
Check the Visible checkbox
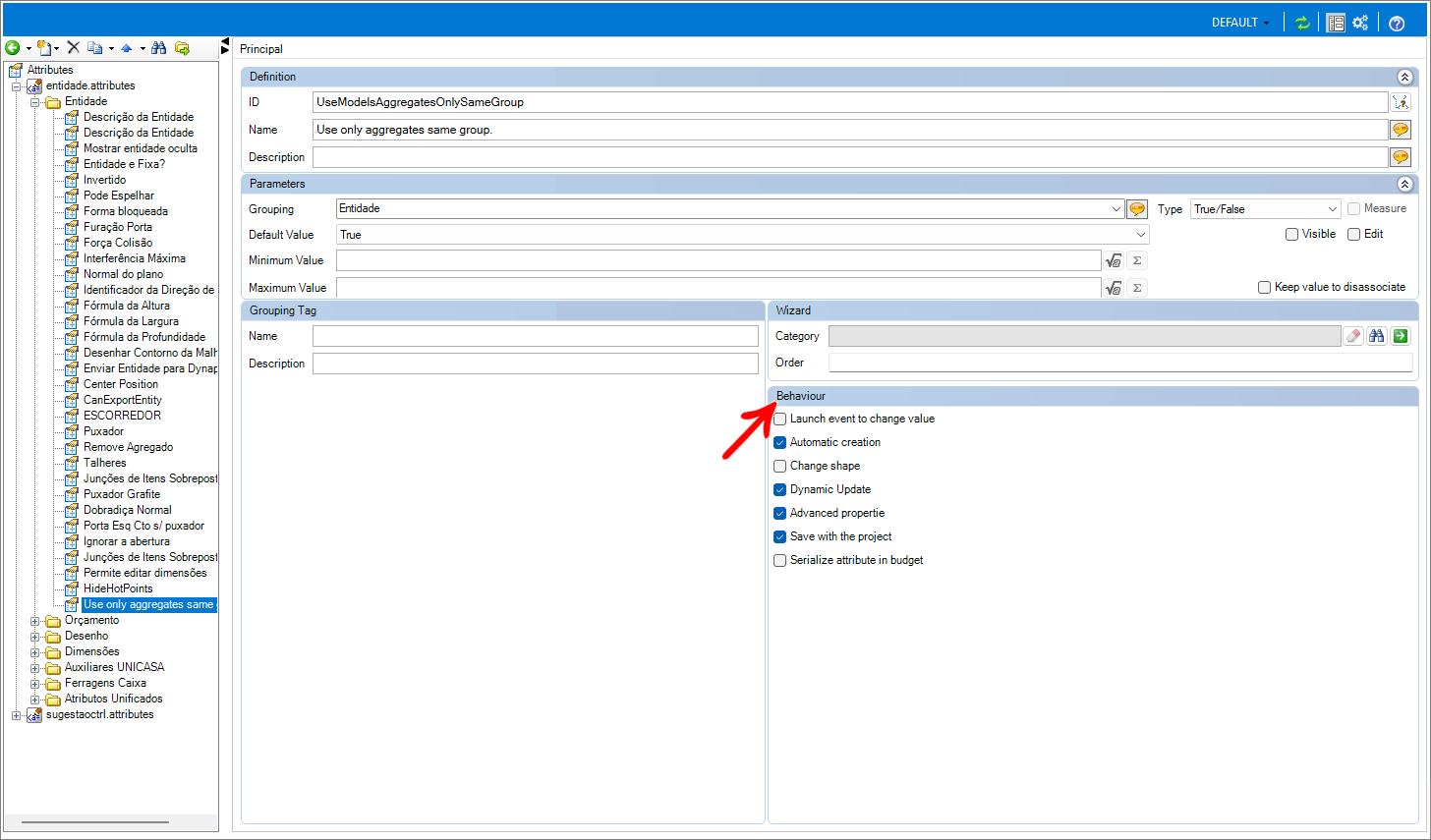[1292, 234]
